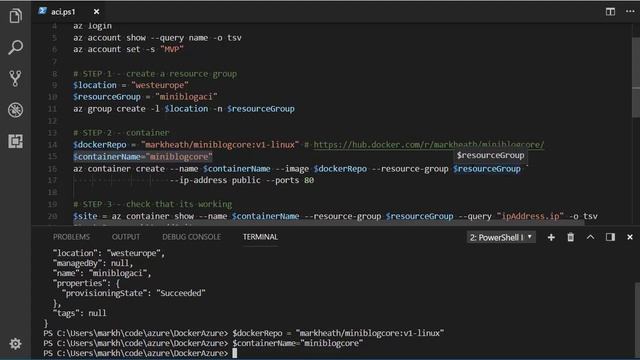The image size is (640, 360).
Task: Close the aci.ps1 editor tab
Action: (96, 12)
